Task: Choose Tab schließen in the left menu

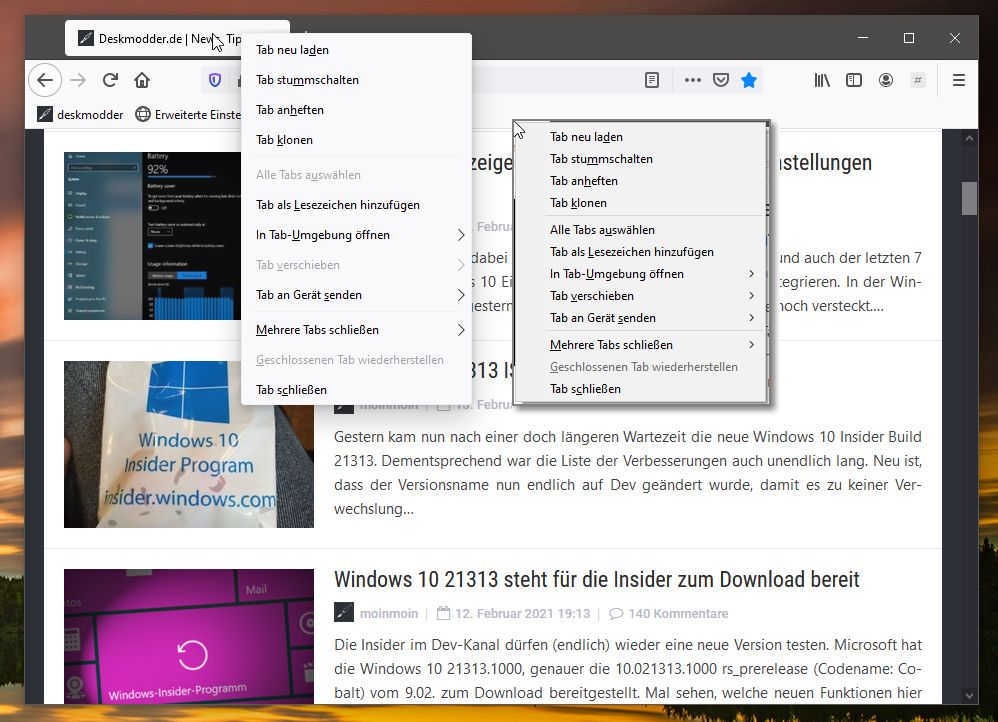Action: point(356,390)
